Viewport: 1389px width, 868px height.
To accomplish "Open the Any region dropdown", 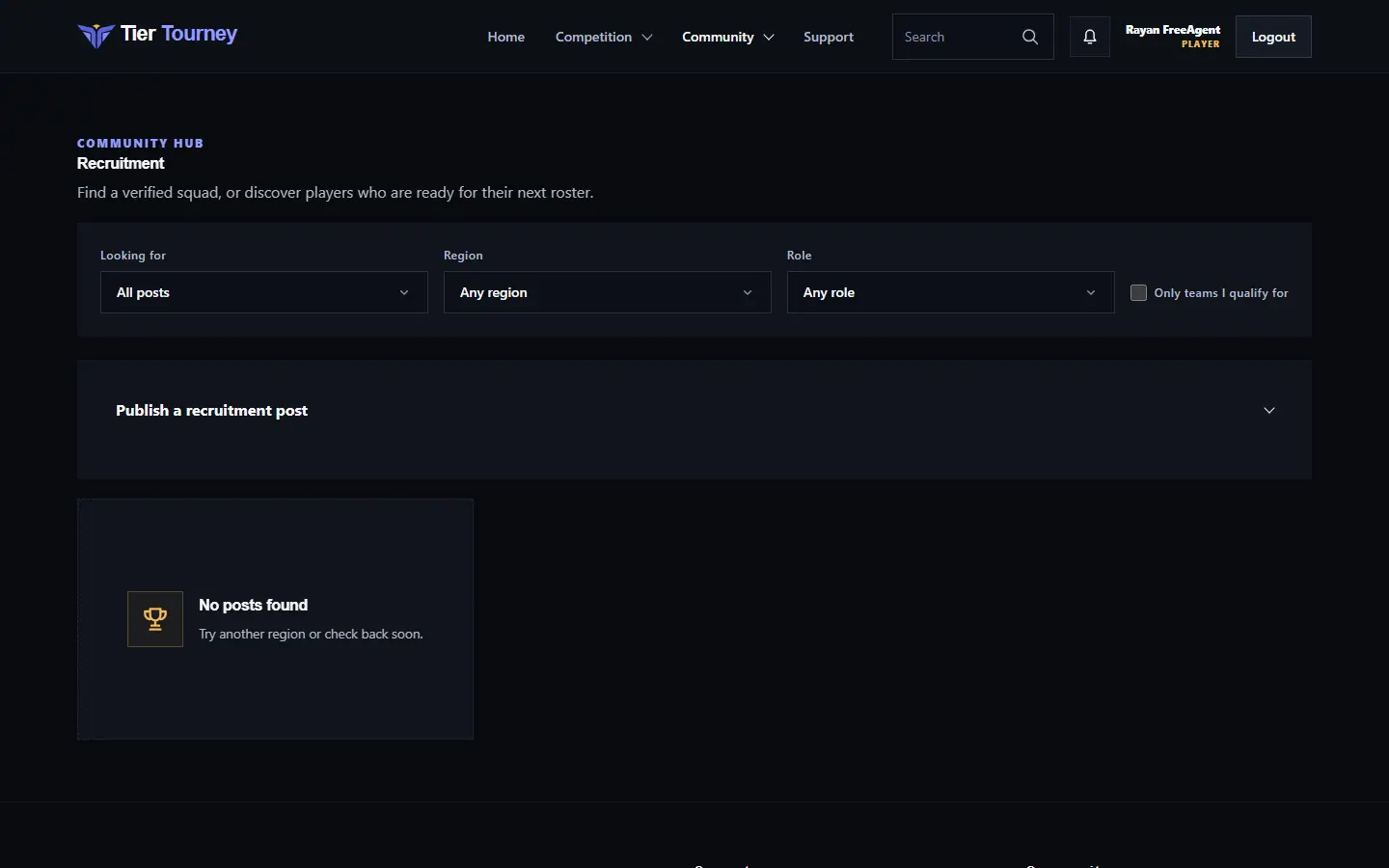I will tap(608, 292).
